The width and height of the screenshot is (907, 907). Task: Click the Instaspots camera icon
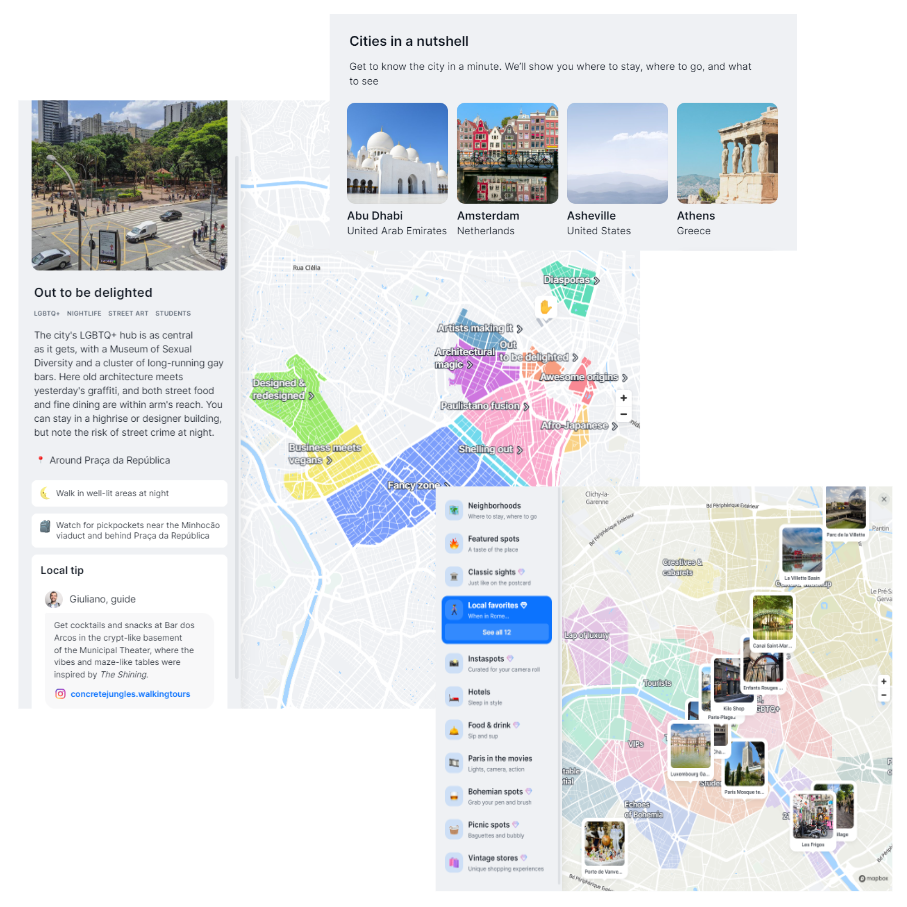point(454,663)
